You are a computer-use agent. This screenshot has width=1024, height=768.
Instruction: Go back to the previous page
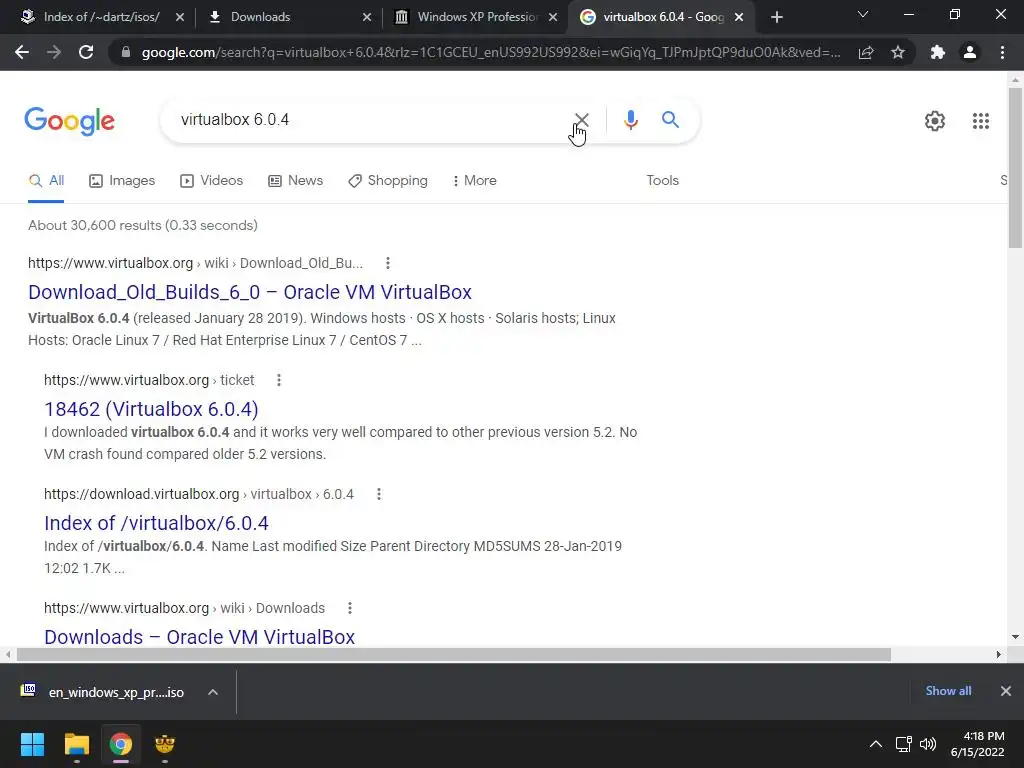pyautogui.click(x=22, y=52)
